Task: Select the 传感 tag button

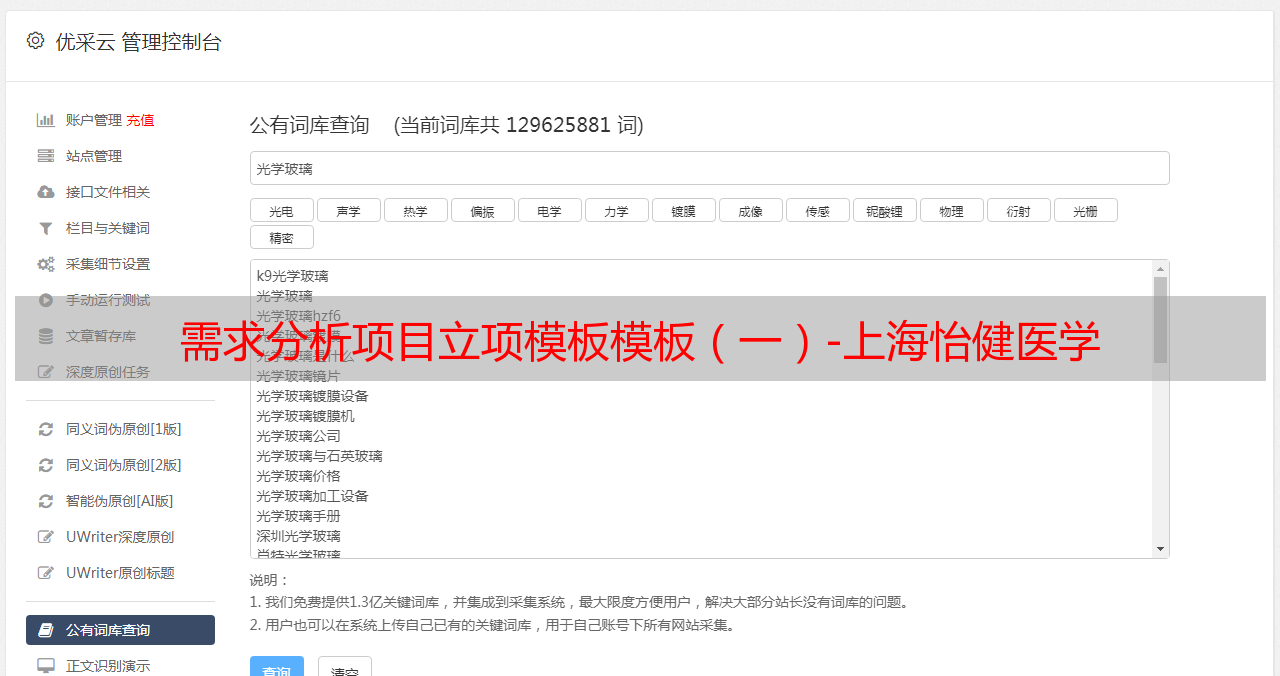Action: point(818,210)
